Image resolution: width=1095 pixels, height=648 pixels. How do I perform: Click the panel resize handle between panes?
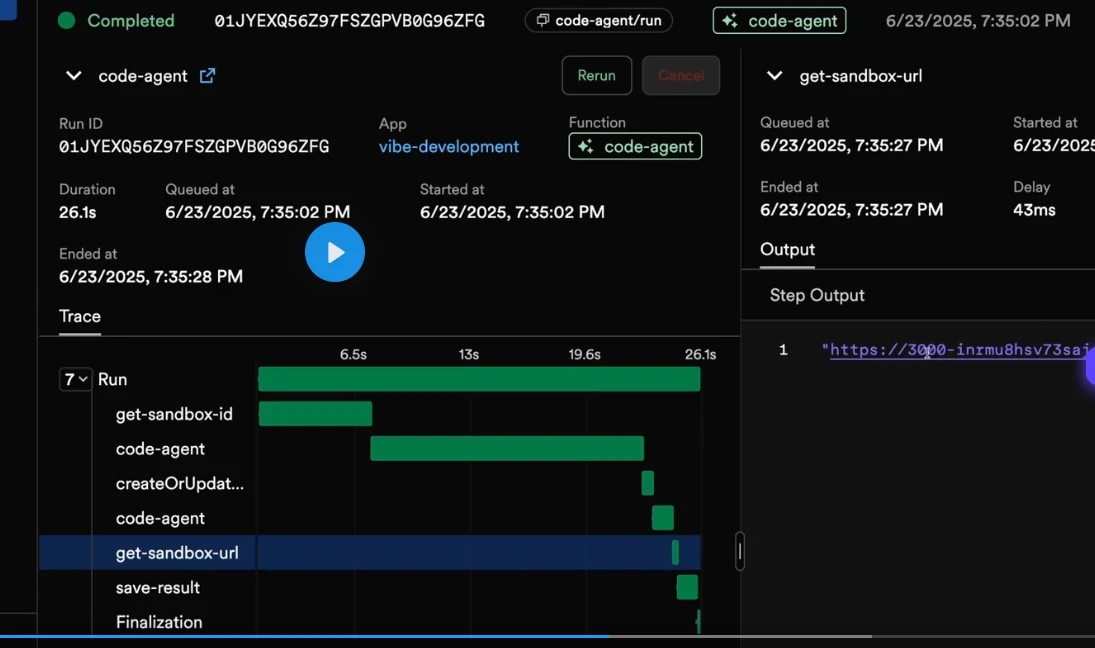point(740,551)
